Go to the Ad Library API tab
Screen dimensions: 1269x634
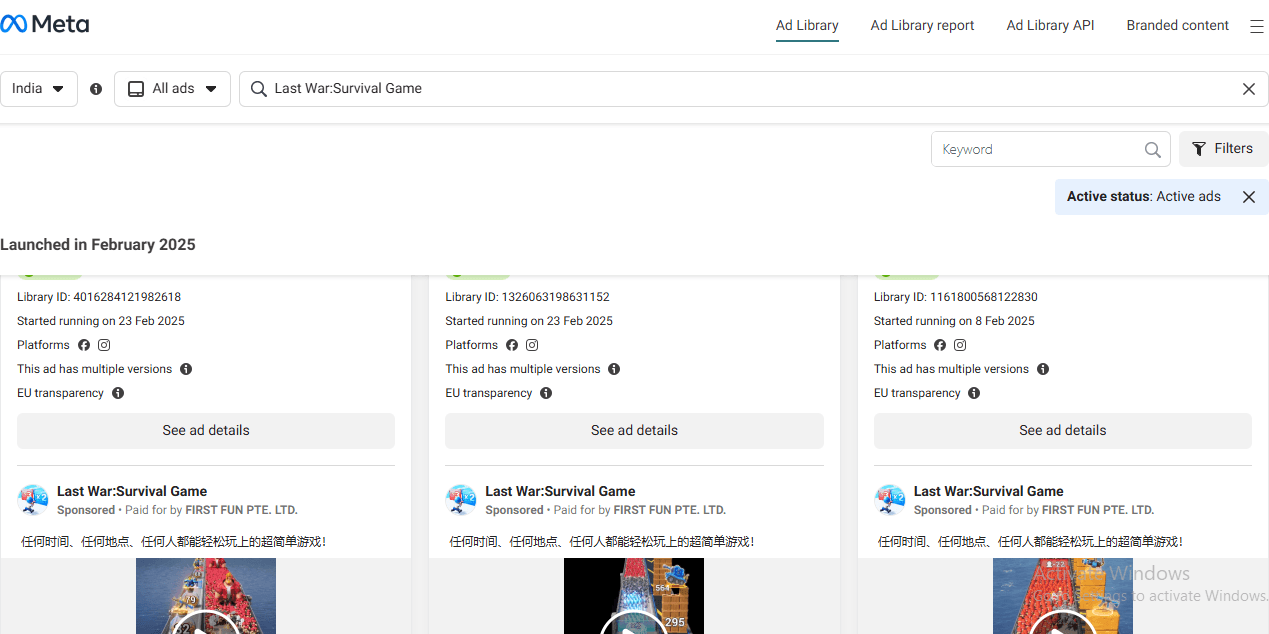click(1050, 26)
